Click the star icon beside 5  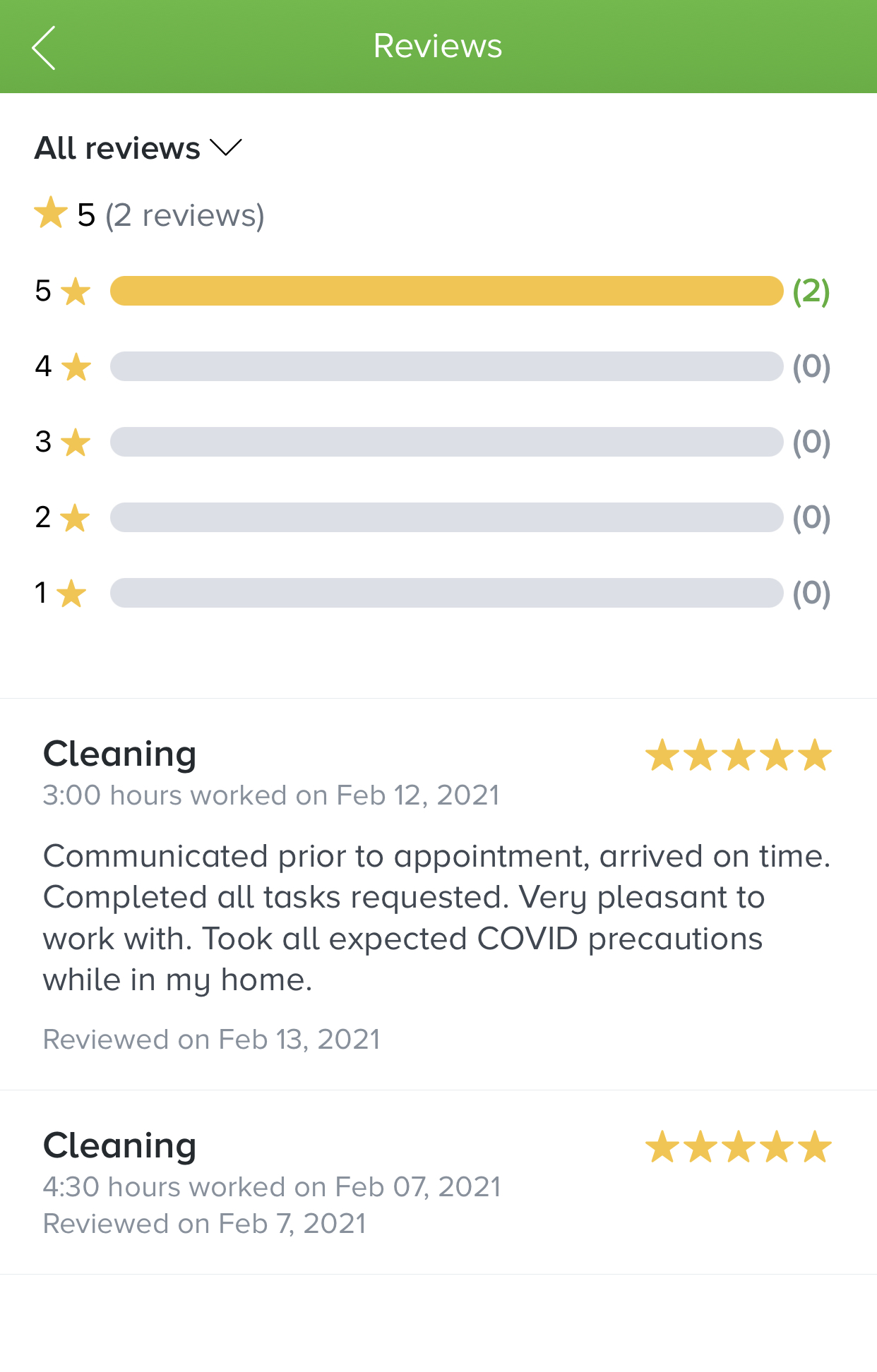[x=76, y=291]
